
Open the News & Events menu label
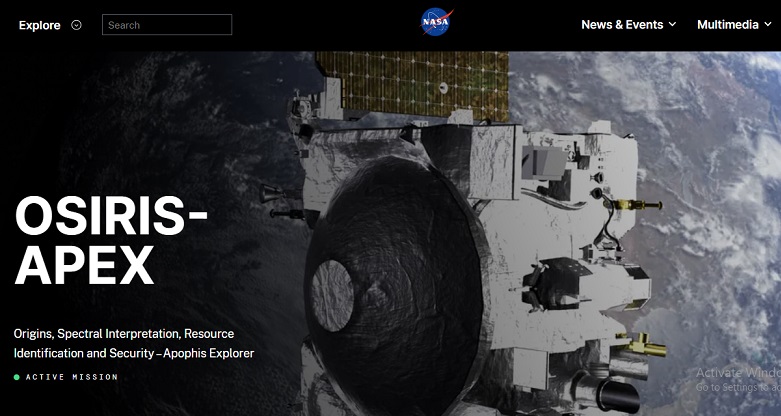pos(622,25)
